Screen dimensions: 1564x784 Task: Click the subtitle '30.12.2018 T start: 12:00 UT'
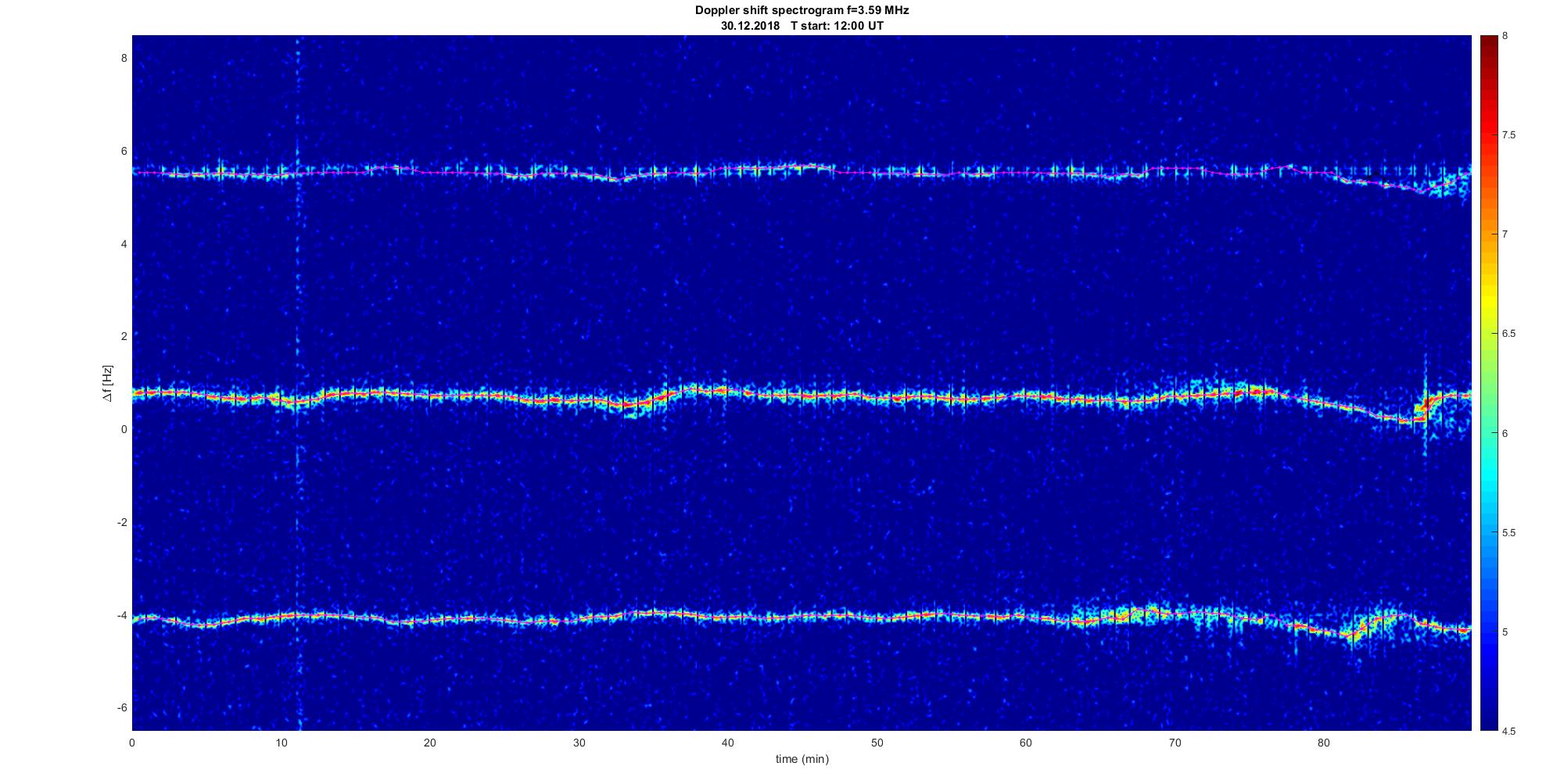pos(802,26)
